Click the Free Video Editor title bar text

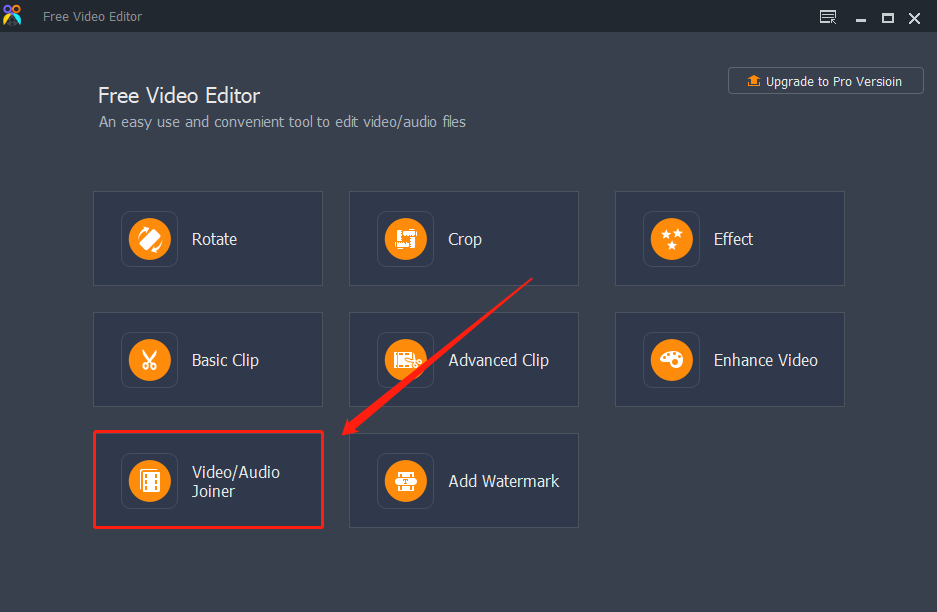click(92, 17)
